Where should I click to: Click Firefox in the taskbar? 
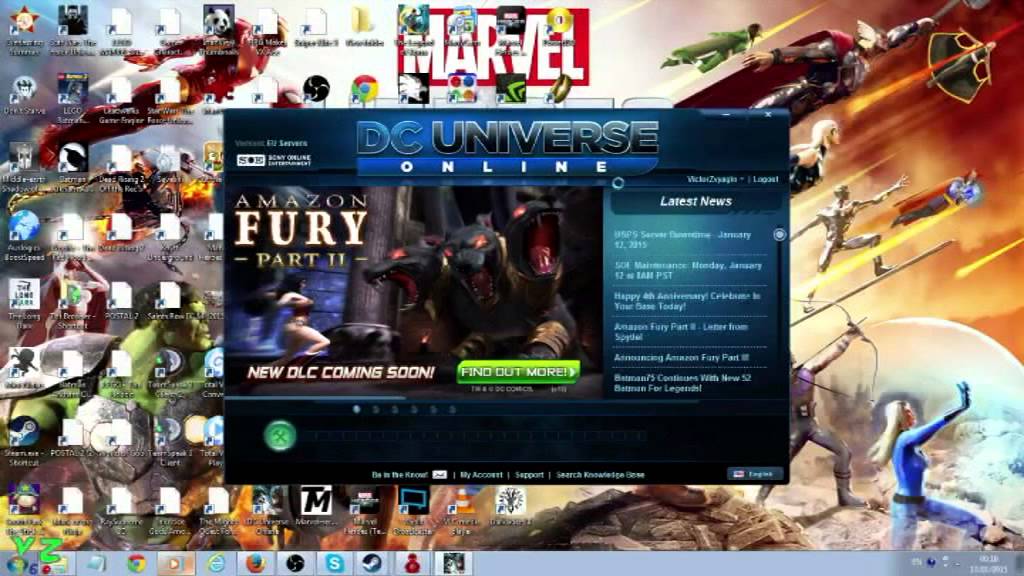click(255, 563)
